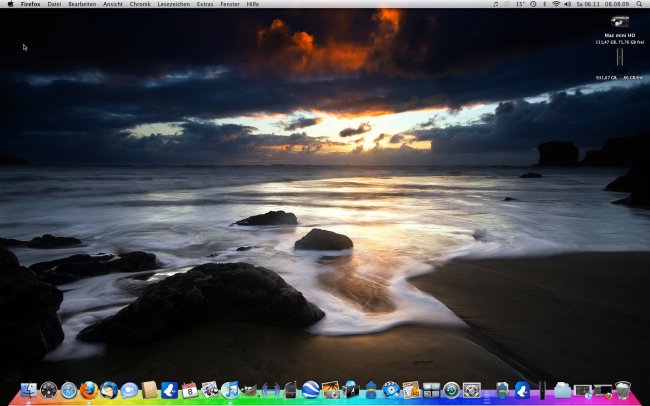Open Thunderbird mail from the Dock
This screenshot has width=650, height=406.
[109, 390]
